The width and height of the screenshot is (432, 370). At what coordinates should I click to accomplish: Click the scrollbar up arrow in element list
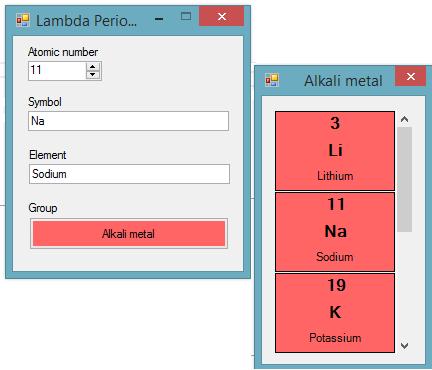tap(405, 119)
